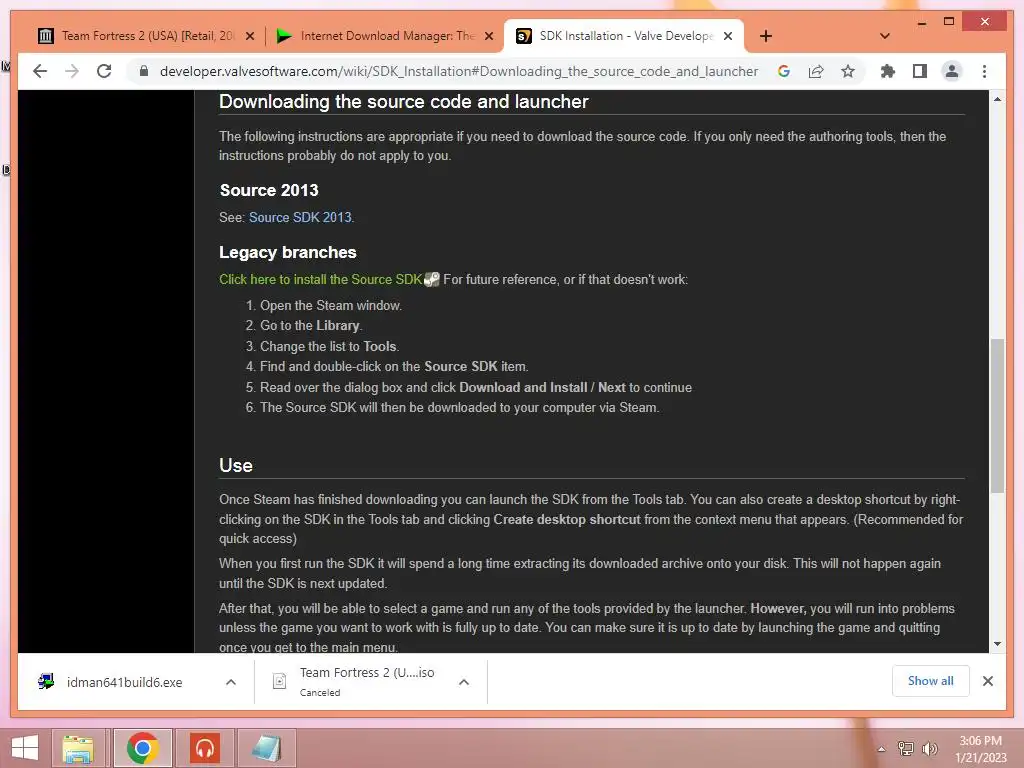Open the Source SDK 2013 link

pos(300,217)
